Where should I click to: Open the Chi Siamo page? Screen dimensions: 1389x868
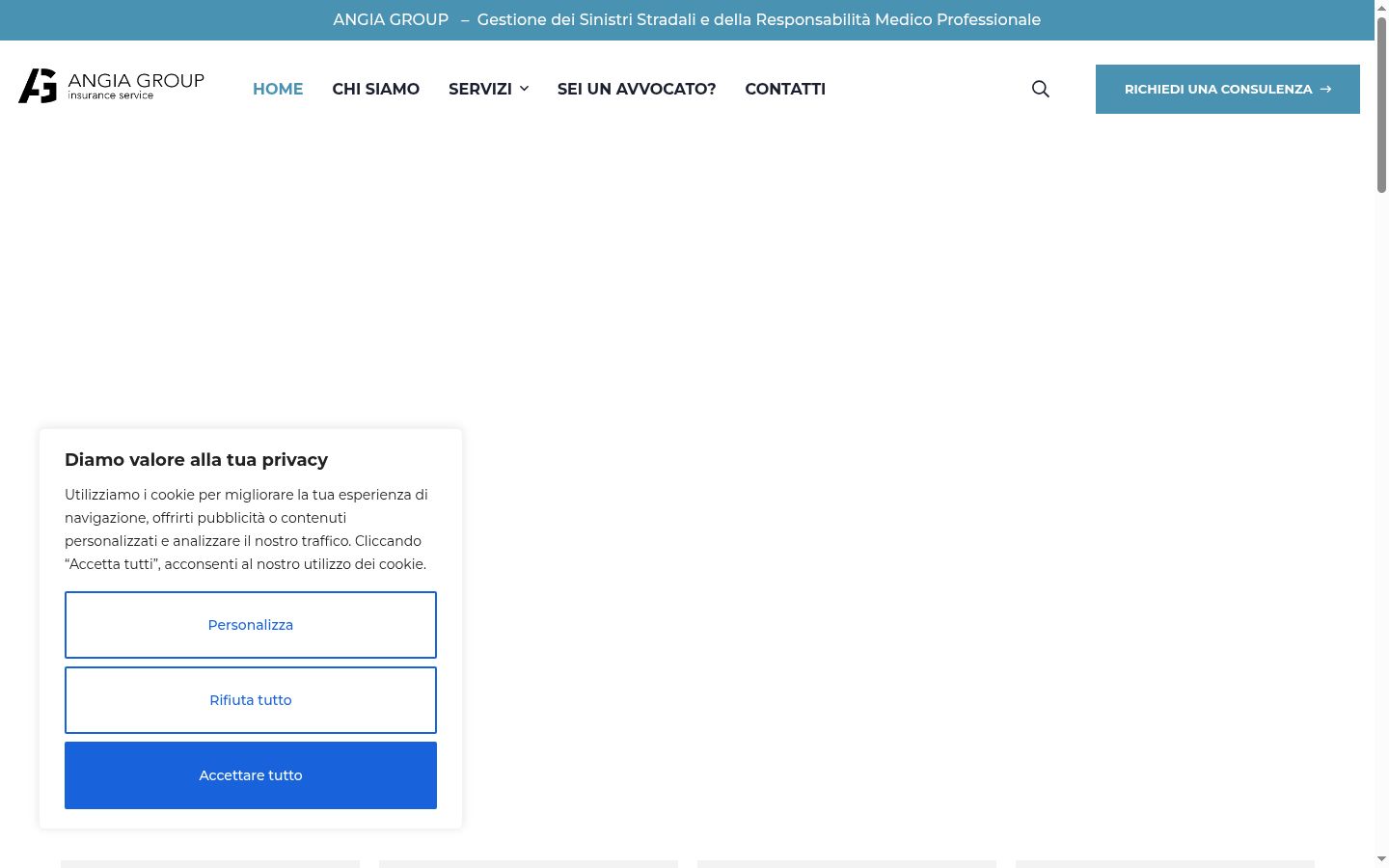click(x=376, y=89)
